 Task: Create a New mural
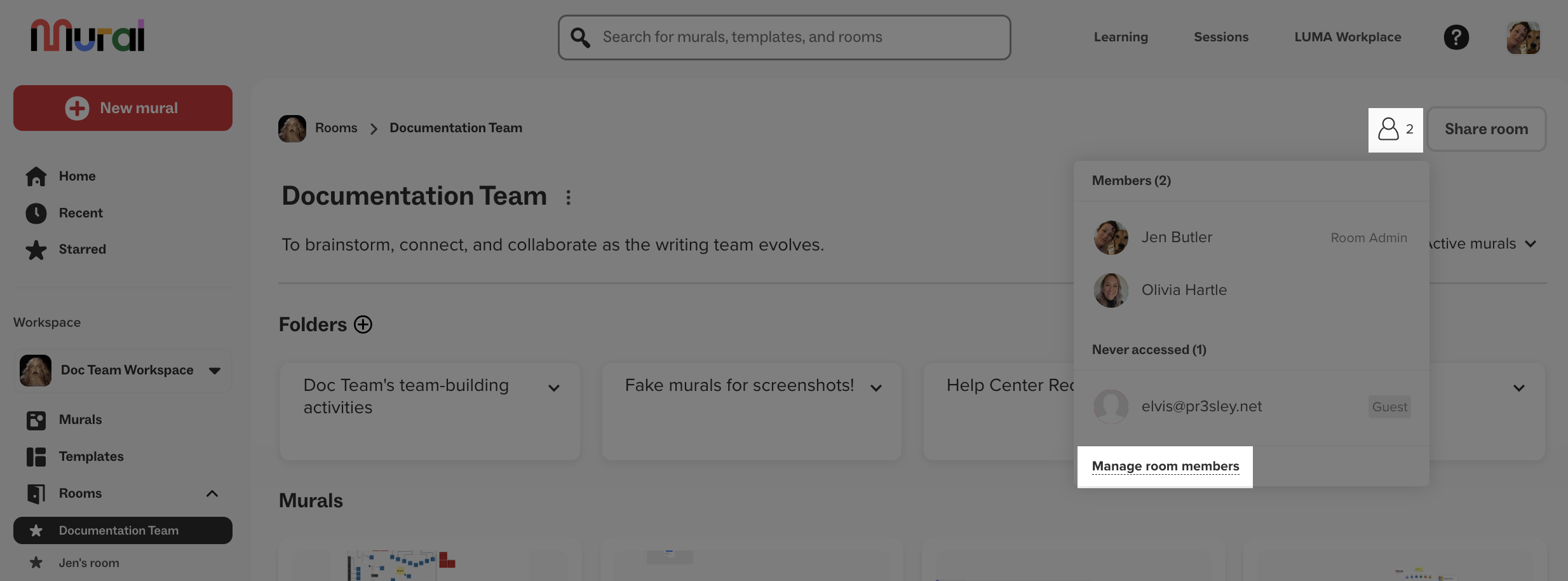[x=123, y=108]
